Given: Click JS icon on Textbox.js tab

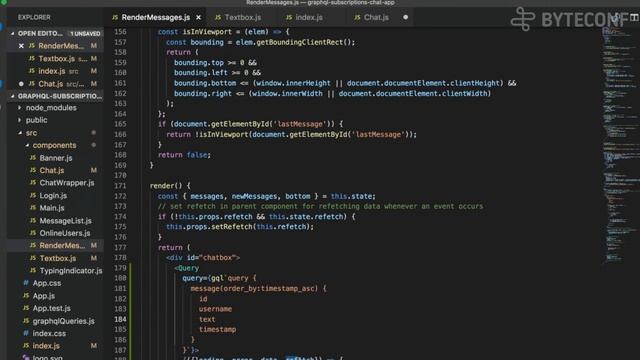Looking at the screenshot, I should (x=218, y=18).
